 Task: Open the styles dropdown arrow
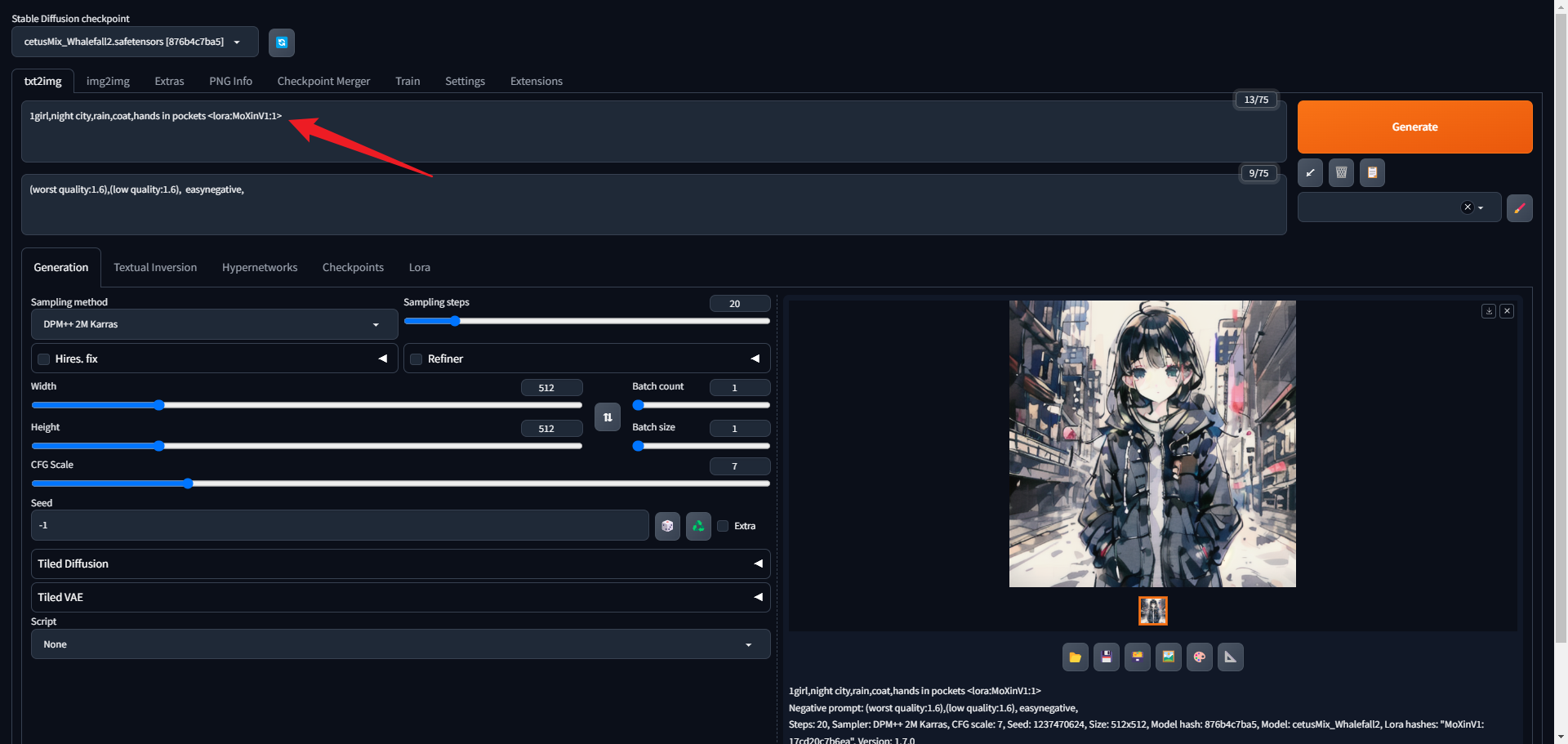coord(1481,207)
